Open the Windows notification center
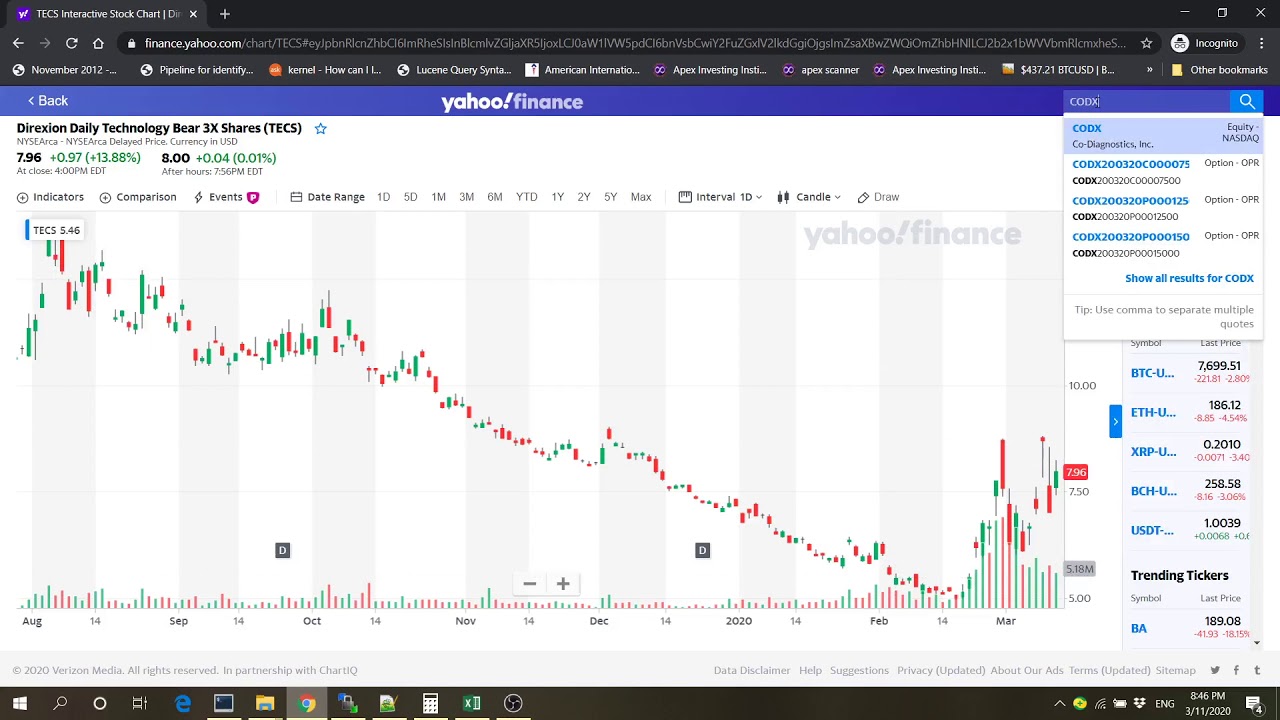Viewport: 1280px width, 720px height. [x=1254, y=703]
